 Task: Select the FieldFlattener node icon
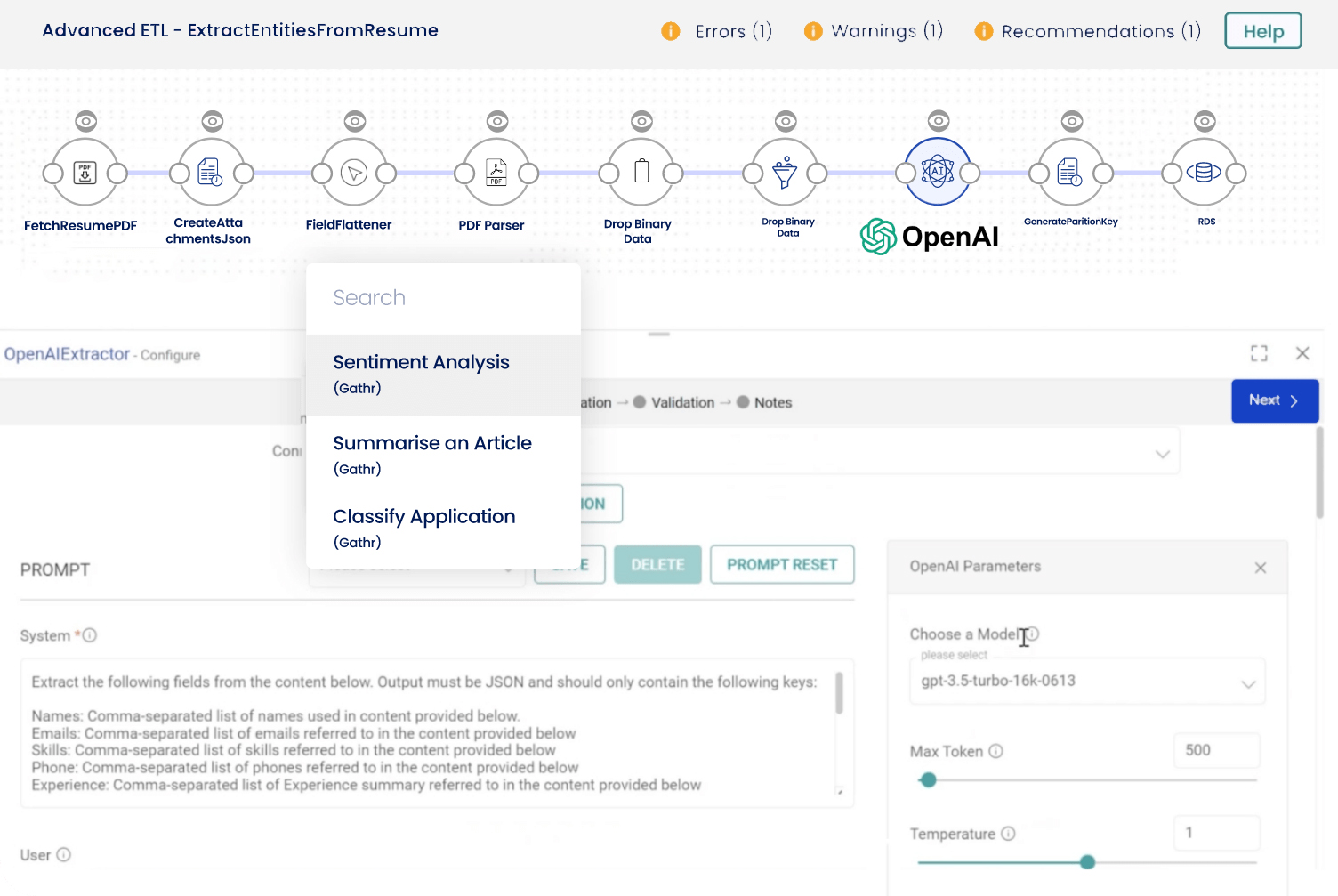[354, 173]
